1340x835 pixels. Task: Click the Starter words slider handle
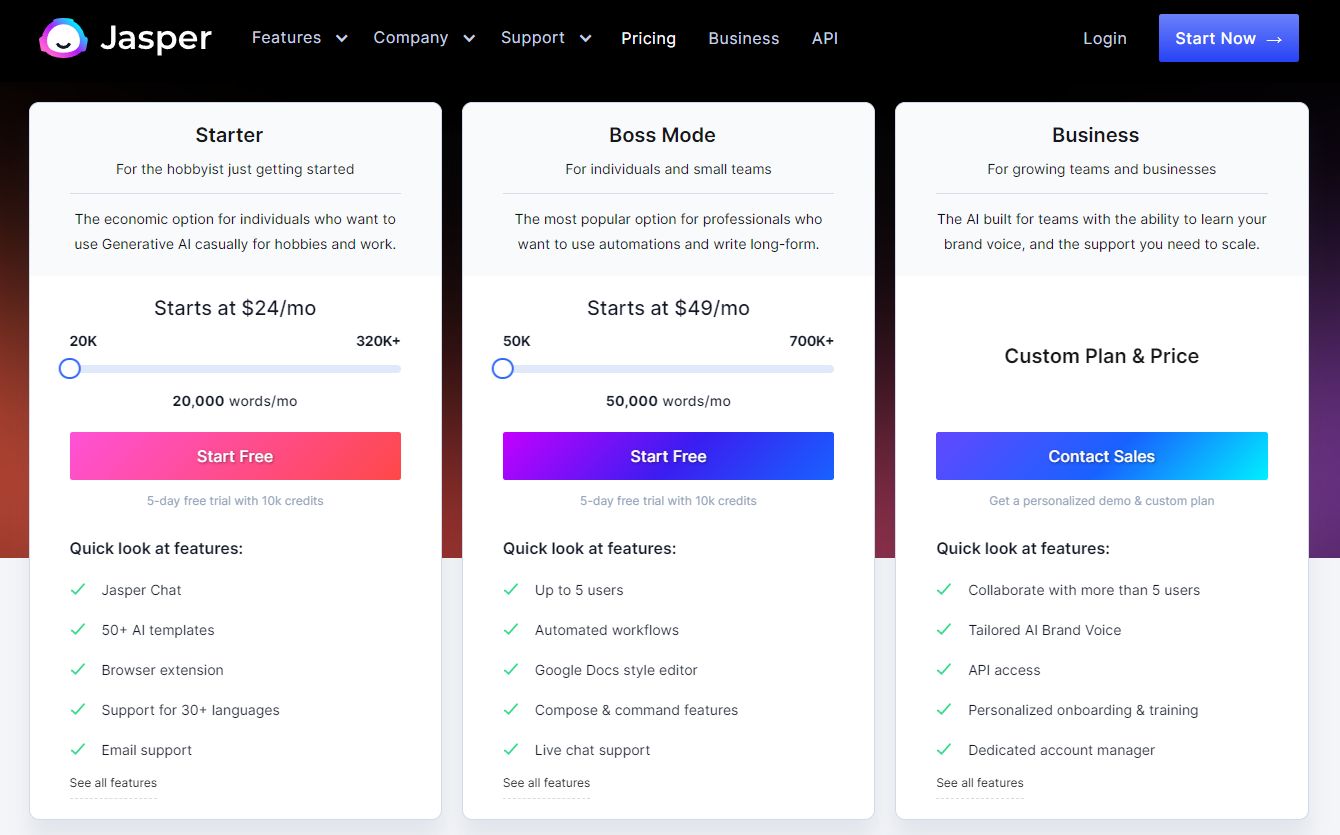(70, 369)
